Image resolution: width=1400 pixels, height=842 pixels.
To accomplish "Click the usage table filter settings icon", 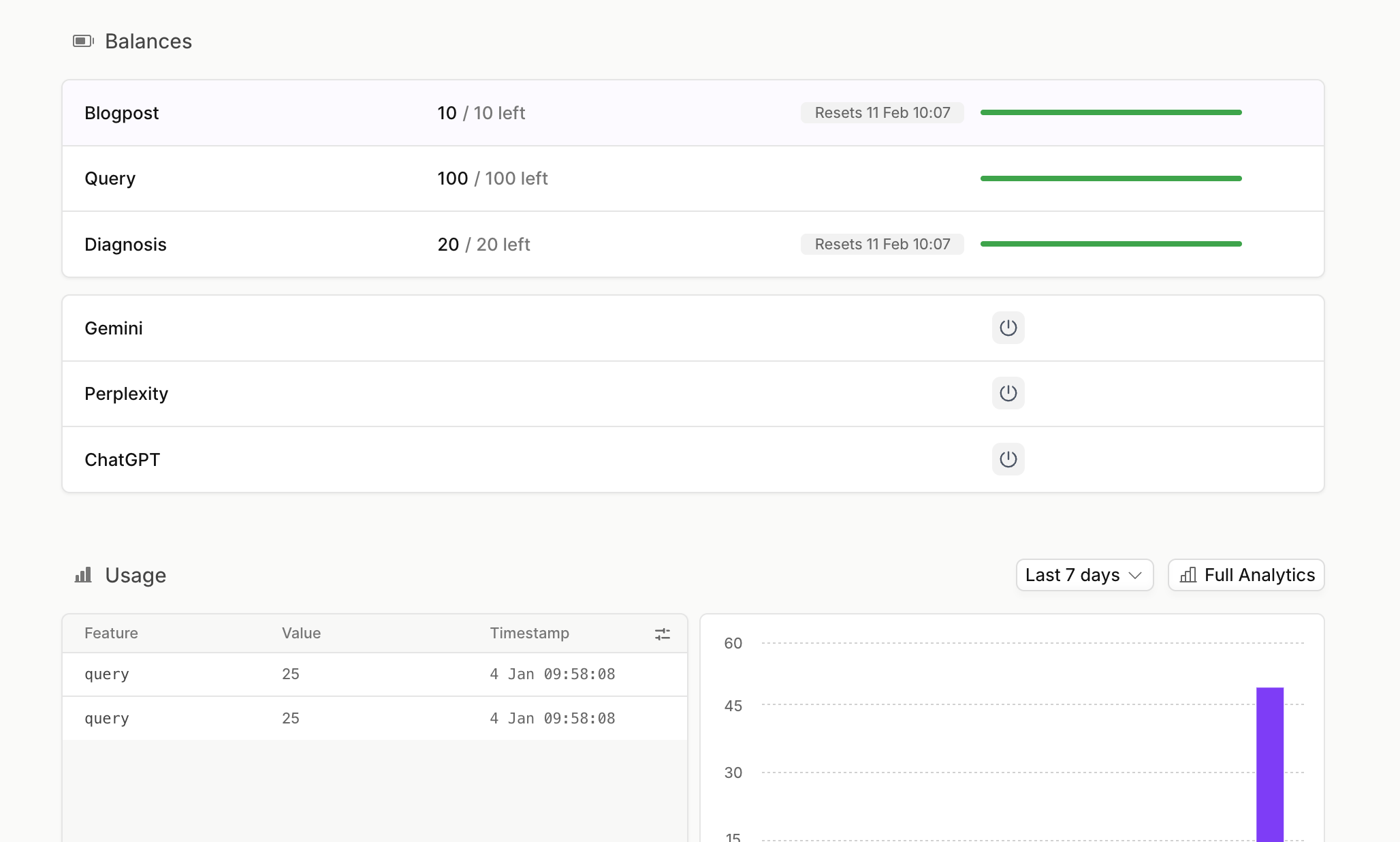I will [x=662, y=634].
